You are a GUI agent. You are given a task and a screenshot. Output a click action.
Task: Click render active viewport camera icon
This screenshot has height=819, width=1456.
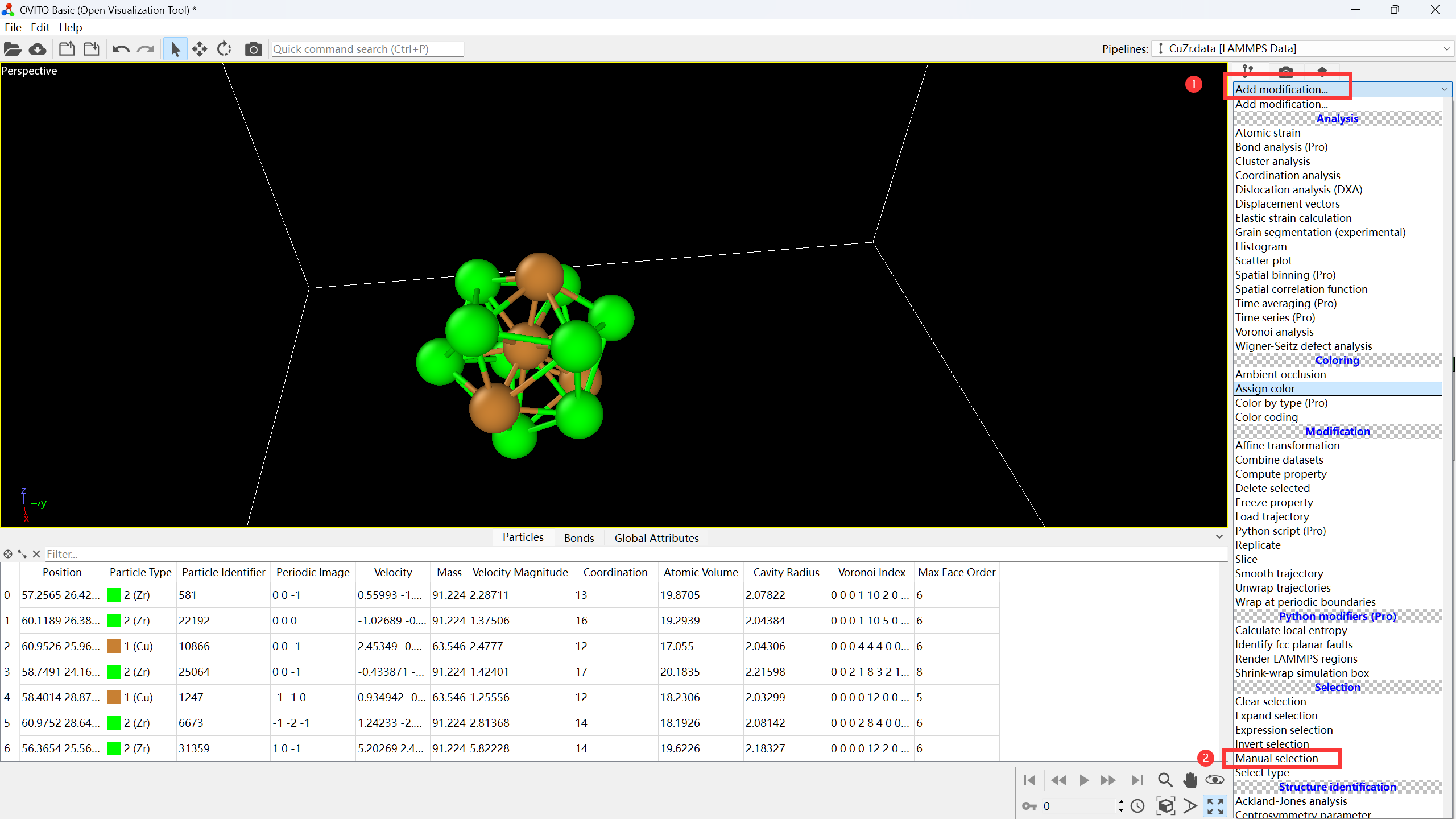tap(253, 49)
